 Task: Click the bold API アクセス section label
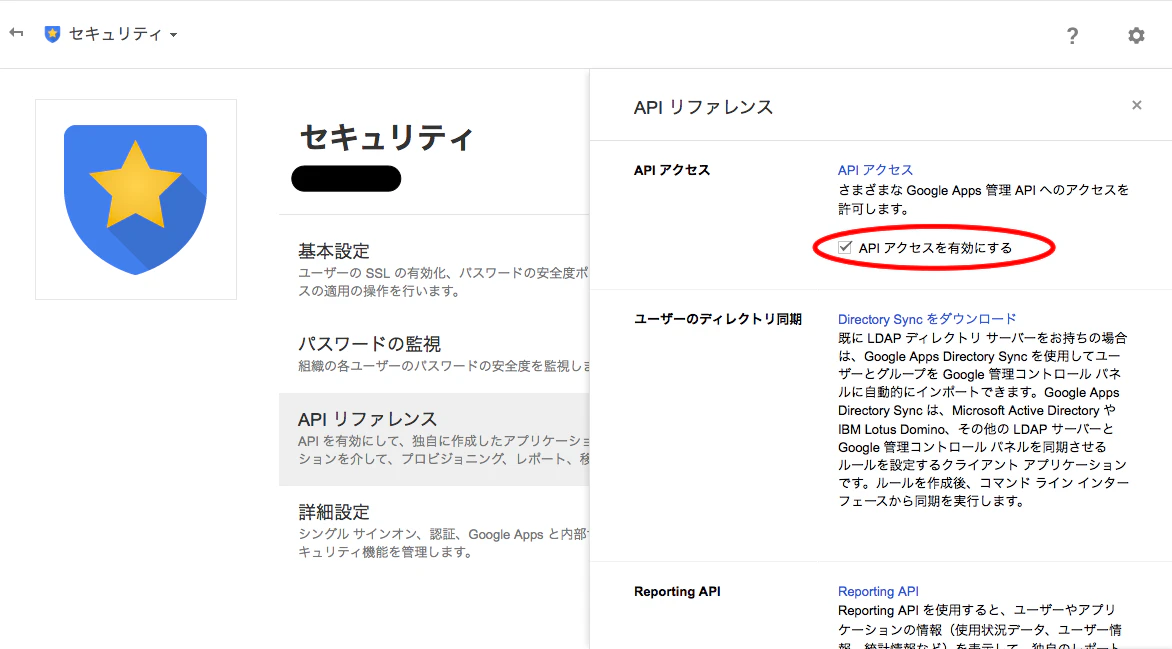coord(672,170)
